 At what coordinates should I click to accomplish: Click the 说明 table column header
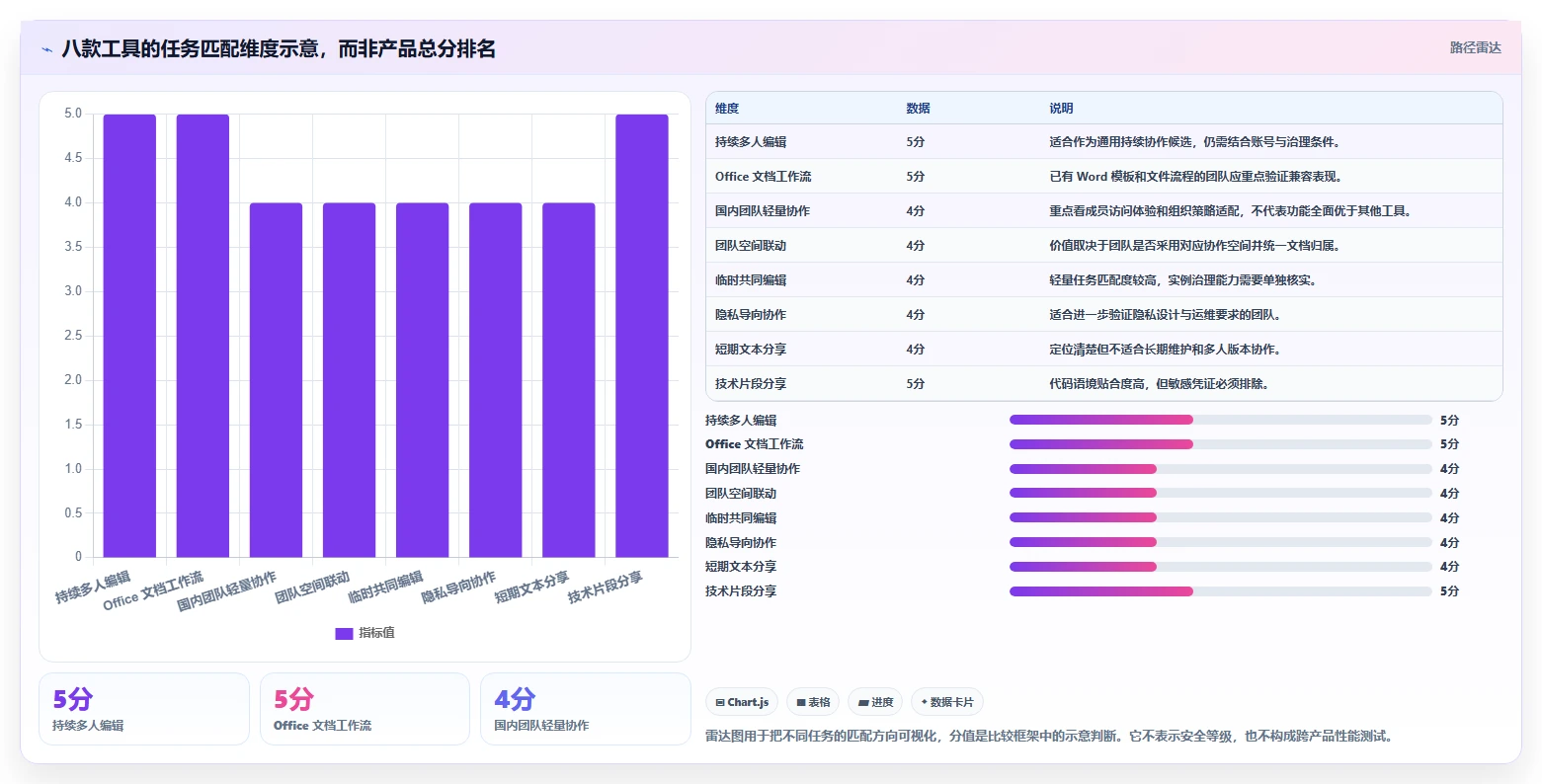pyautogui.click(x=1061, y=109)
